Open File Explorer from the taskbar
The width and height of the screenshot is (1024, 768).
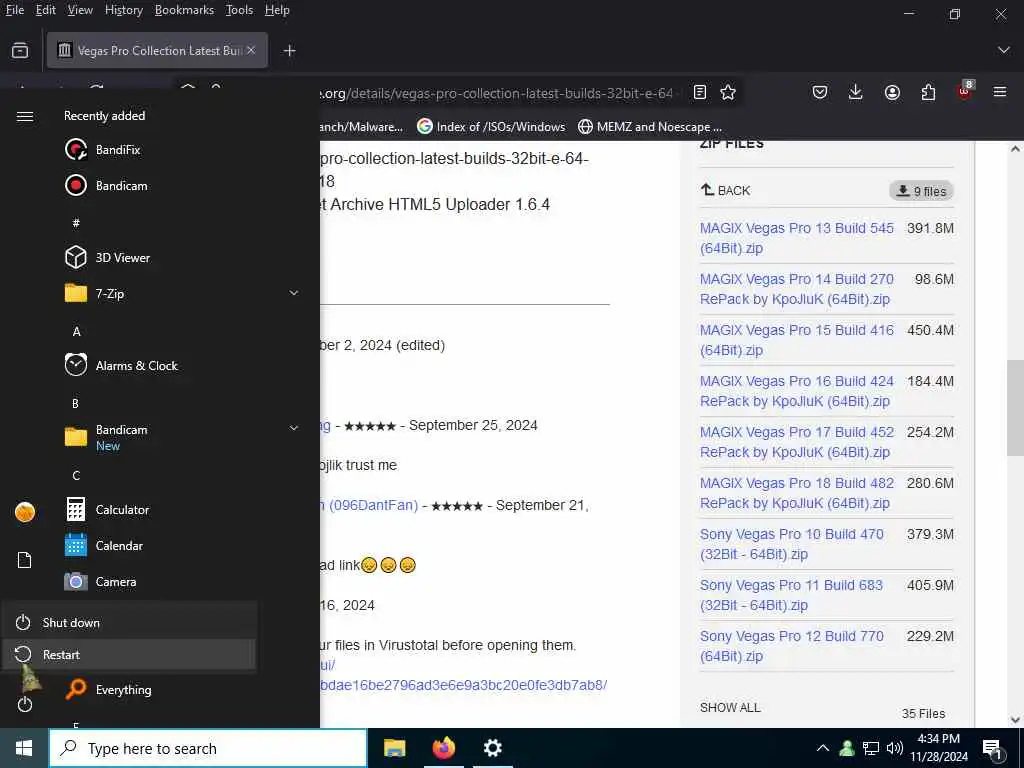[394, 748]
